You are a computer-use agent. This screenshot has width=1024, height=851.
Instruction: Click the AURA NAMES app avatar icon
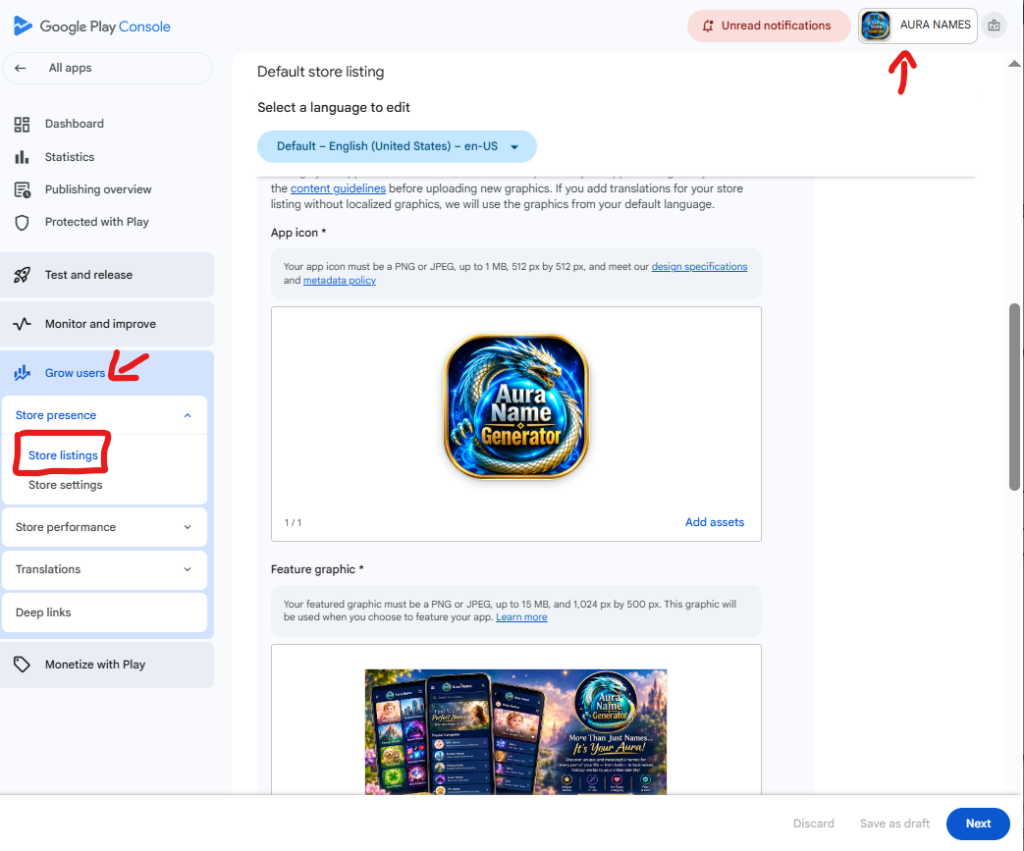[876, 26]
